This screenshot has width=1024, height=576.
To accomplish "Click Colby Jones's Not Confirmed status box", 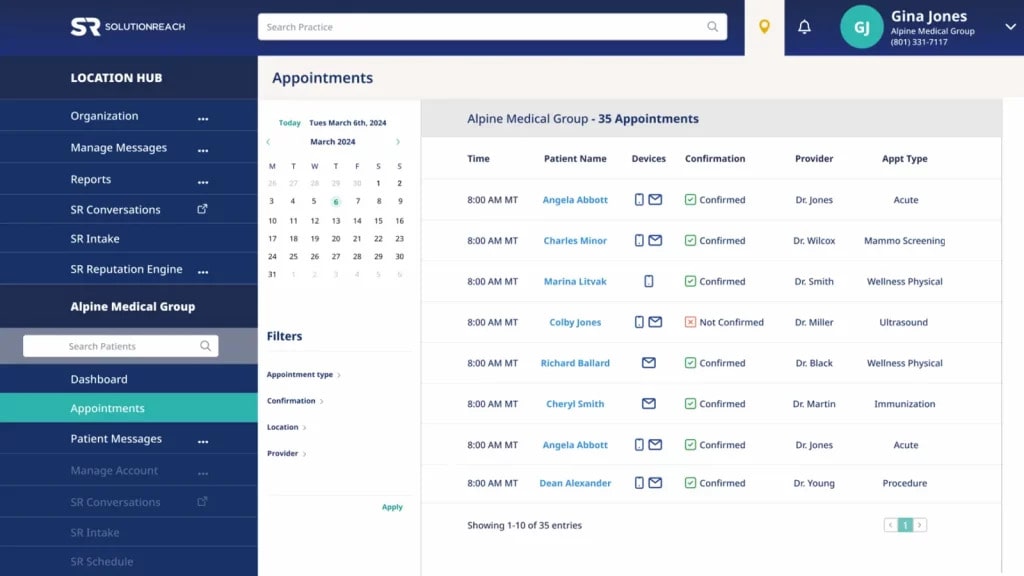I will click(x=690, y=322).
